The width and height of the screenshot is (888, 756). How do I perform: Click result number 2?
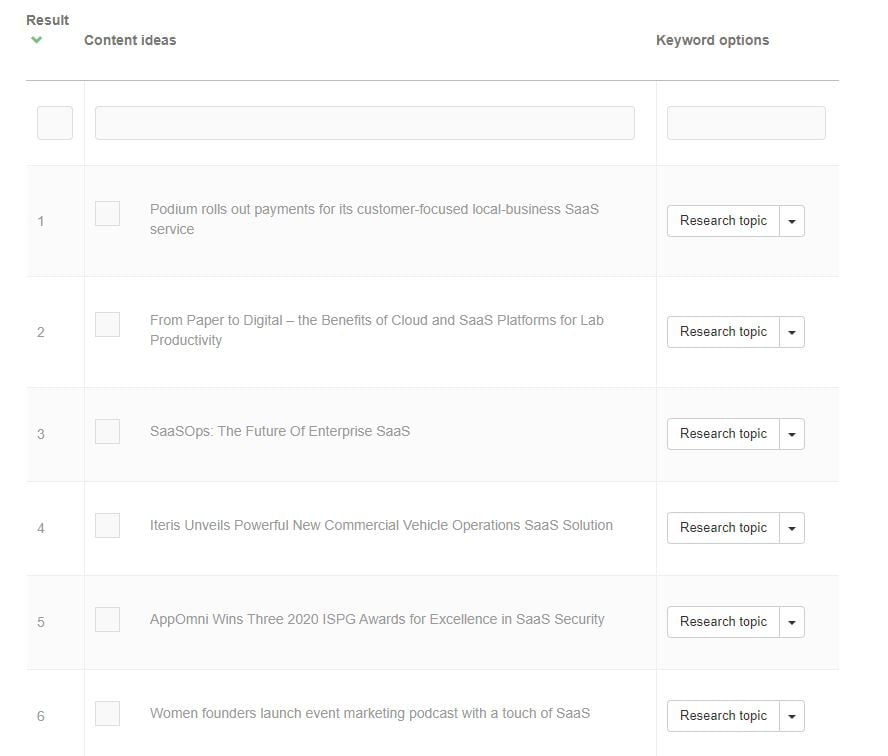point(41,332)
